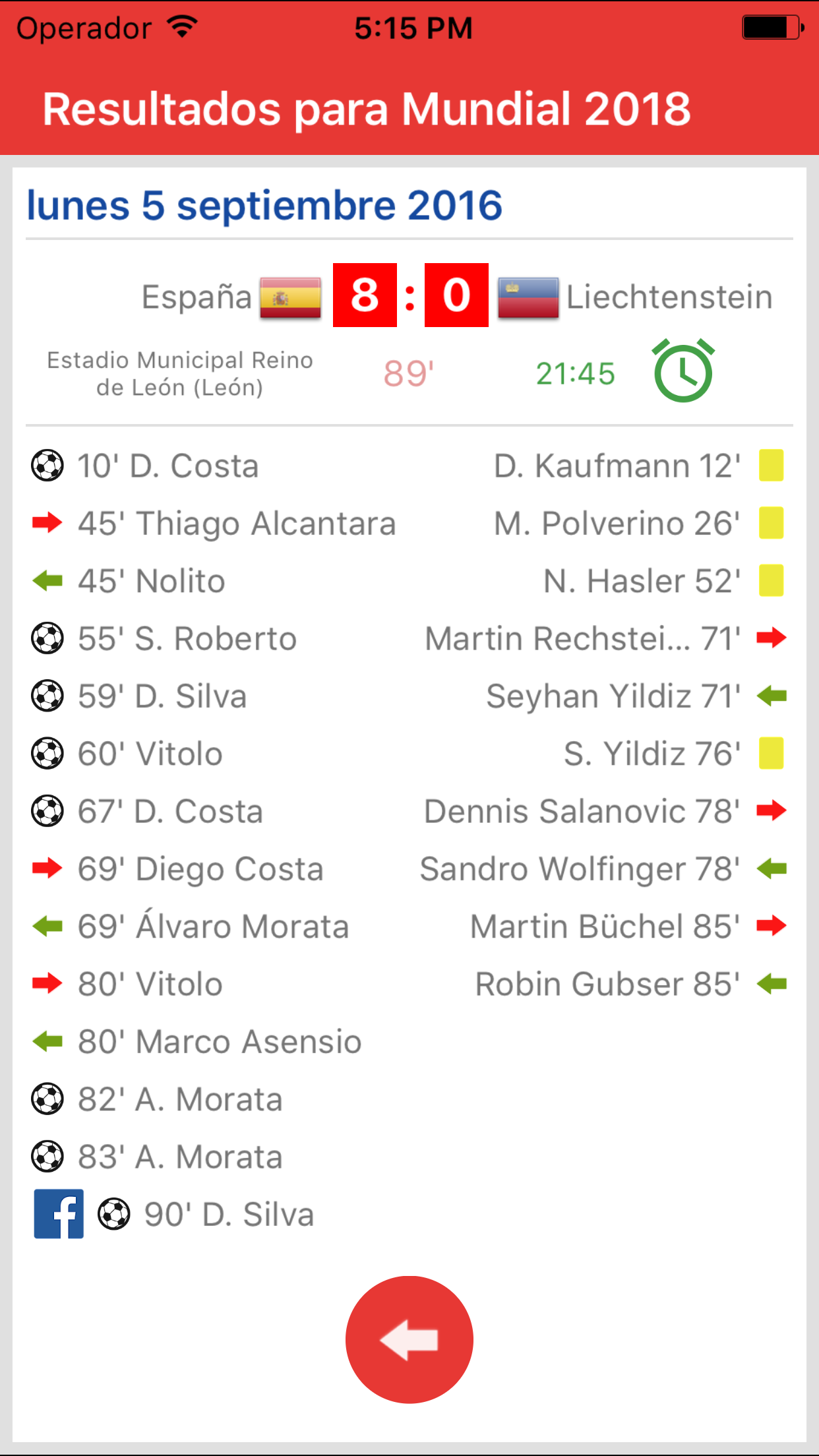The height and width of the screenshot is (1456, 819).
Task: Tap green arrow beside Robin Gubser 85'
Action: [772, 984]
